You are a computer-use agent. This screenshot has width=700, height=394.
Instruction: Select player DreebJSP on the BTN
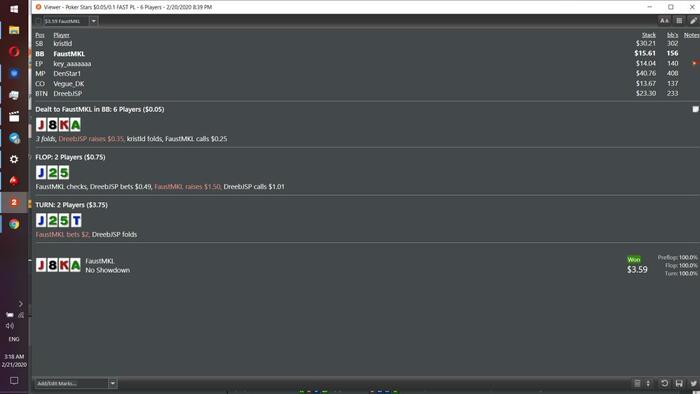(x=68, y=93)
